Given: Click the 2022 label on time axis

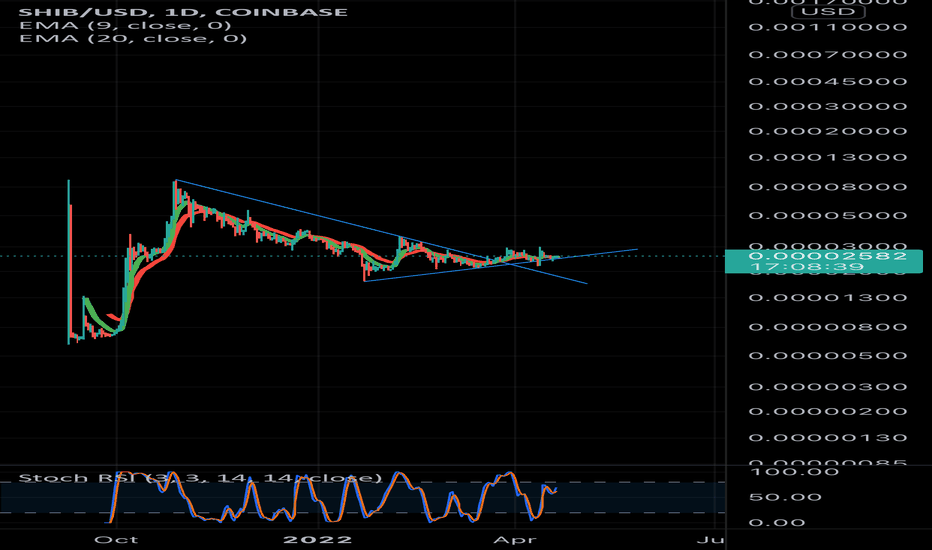Looking at the screenshot, I should click(x=318, y=540).
